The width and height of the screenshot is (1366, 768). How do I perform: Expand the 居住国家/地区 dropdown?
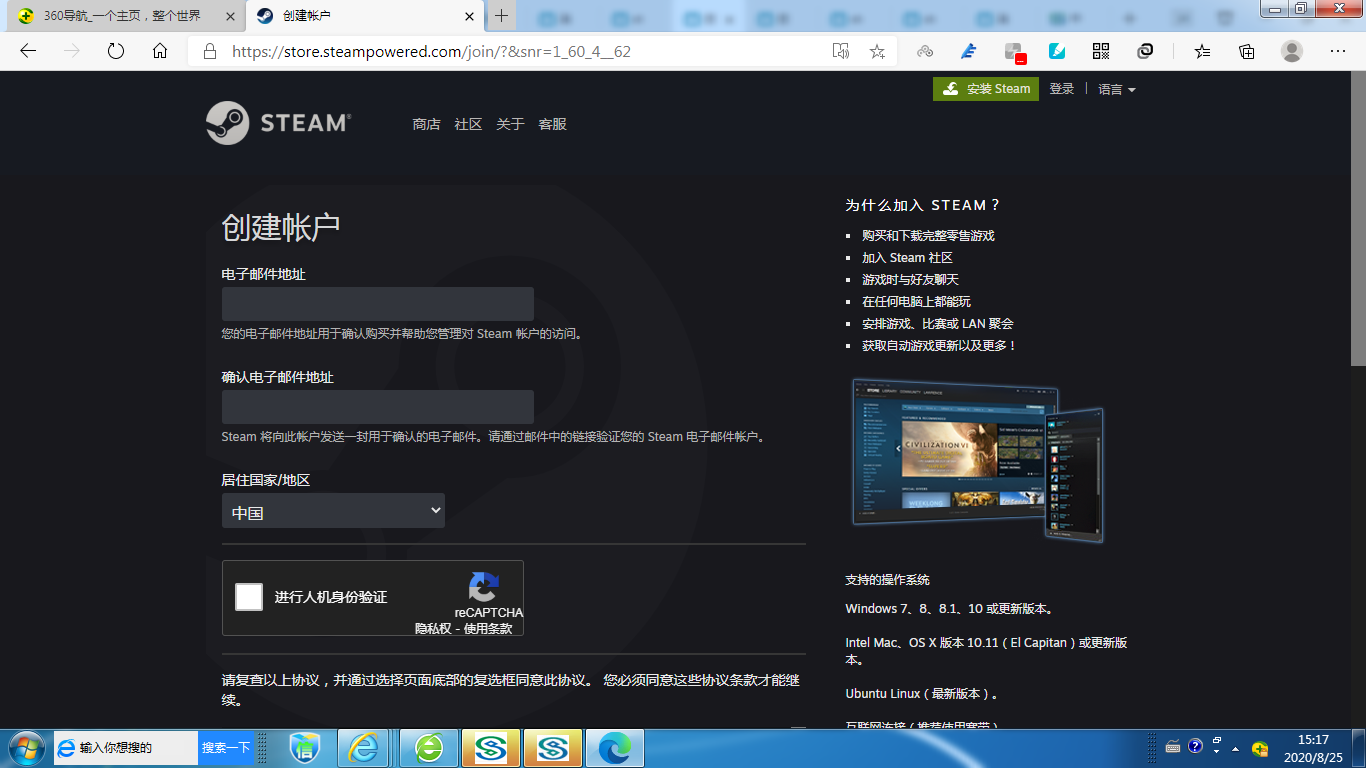333,511
